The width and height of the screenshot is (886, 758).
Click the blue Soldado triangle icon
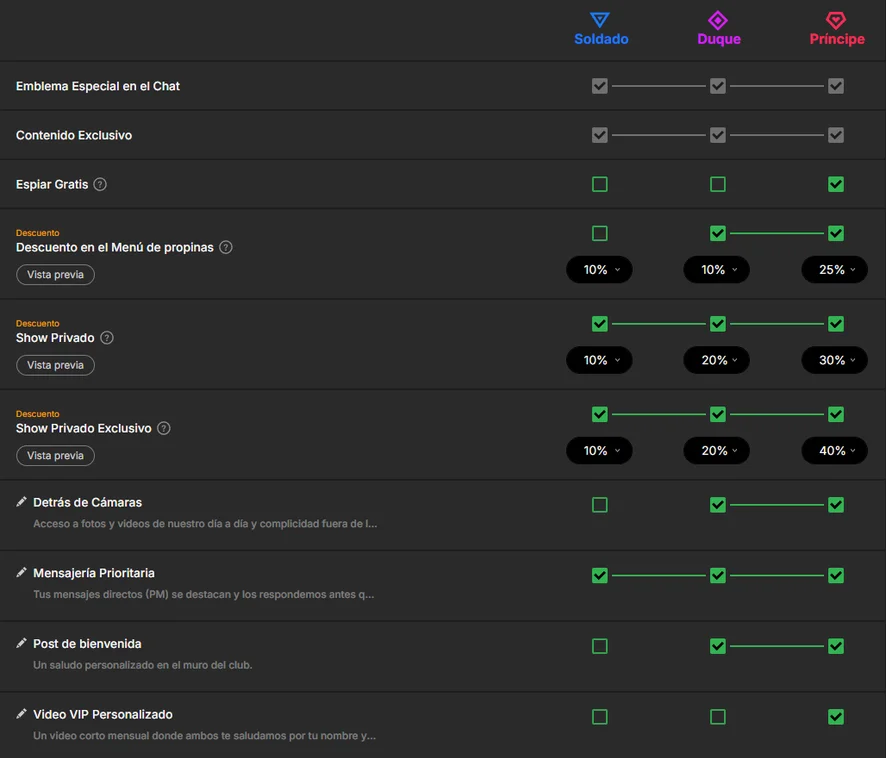point(600,20)
